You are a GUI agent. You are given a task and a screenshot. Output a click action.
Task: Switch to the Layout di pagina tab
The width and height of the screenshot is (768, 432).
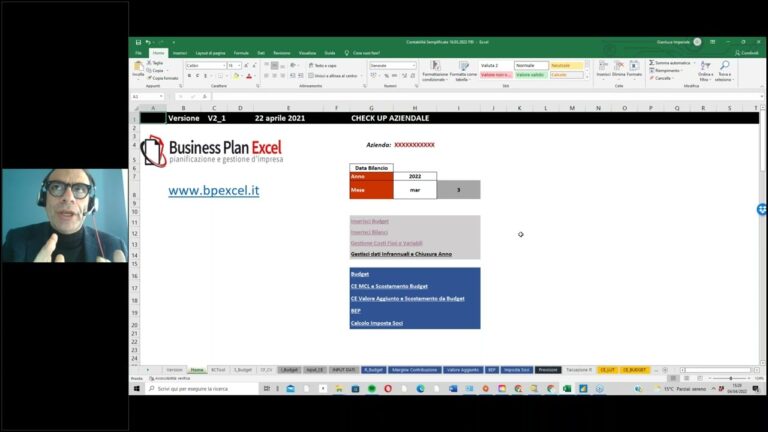coord(211,53)
